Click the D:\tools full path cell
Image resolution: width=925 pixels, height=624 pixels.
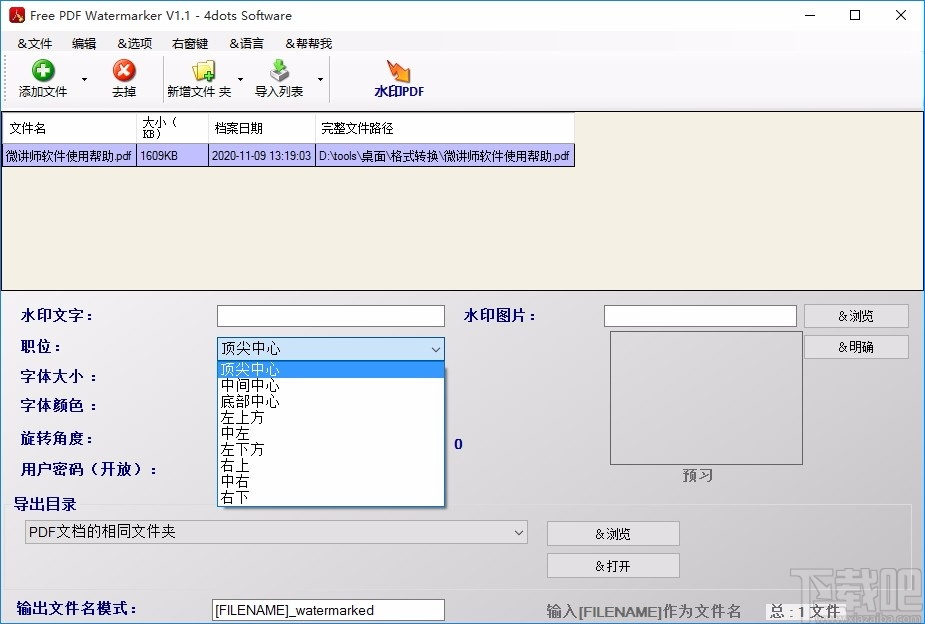pos(445,156)
